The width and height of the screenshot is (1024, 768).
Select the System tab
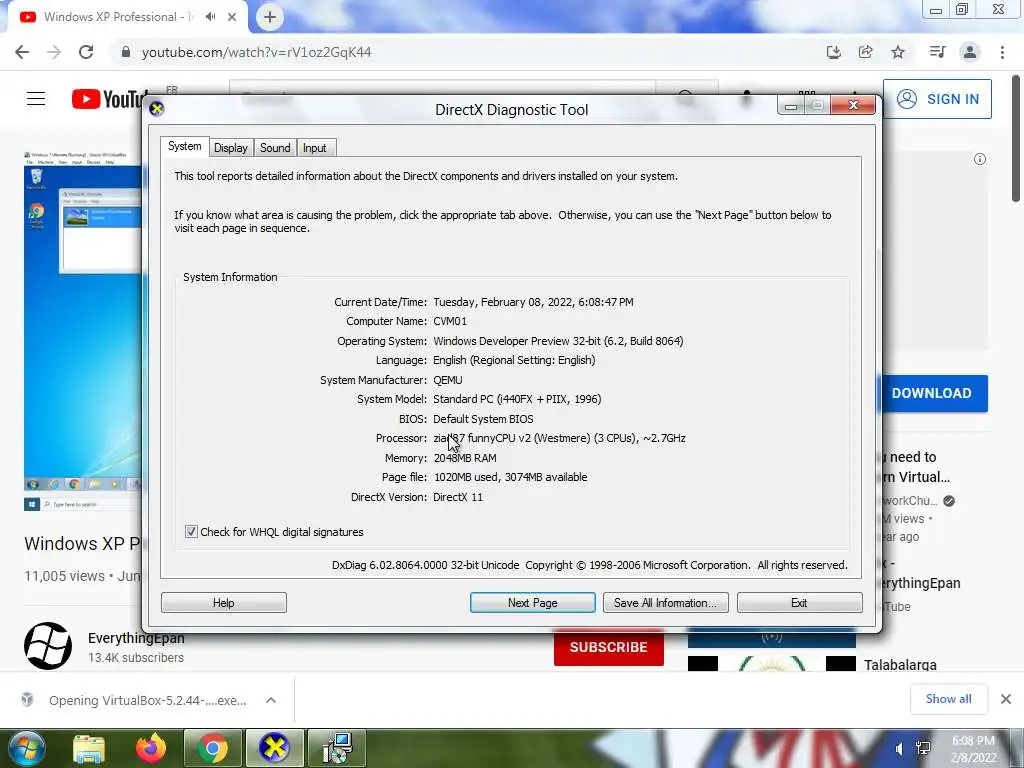click(x=184, y=146)
